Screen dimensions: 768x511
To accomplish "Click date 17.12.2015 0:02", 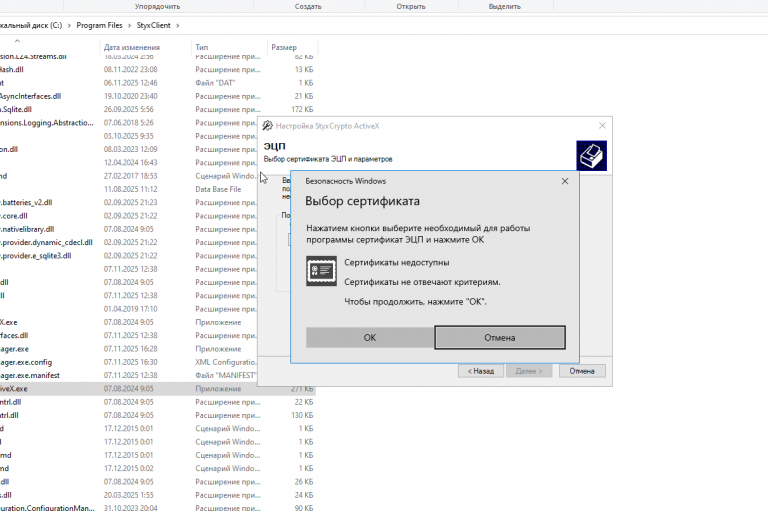I will pyautogui.click(x=128, y=468).
